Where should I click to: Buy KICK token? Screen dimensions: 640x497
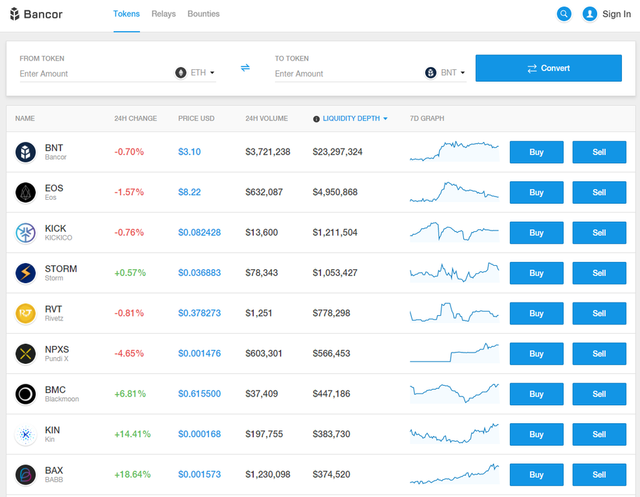pos(536,233)
